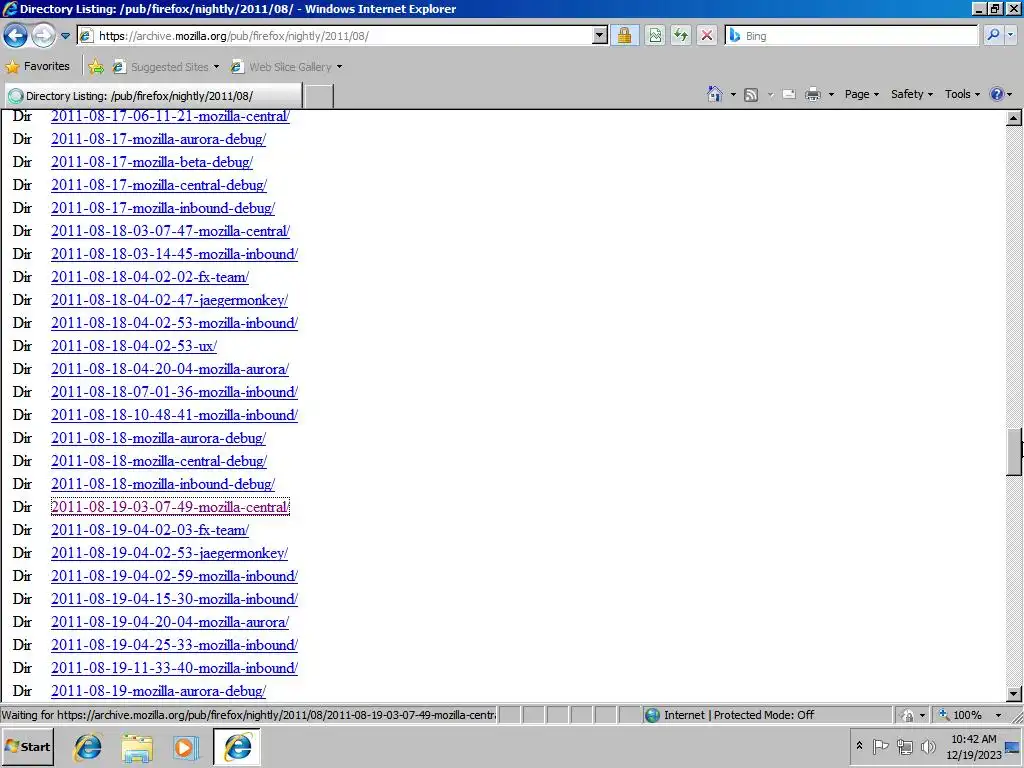Go forward with the Forward arrow button

tap(43, 35)
